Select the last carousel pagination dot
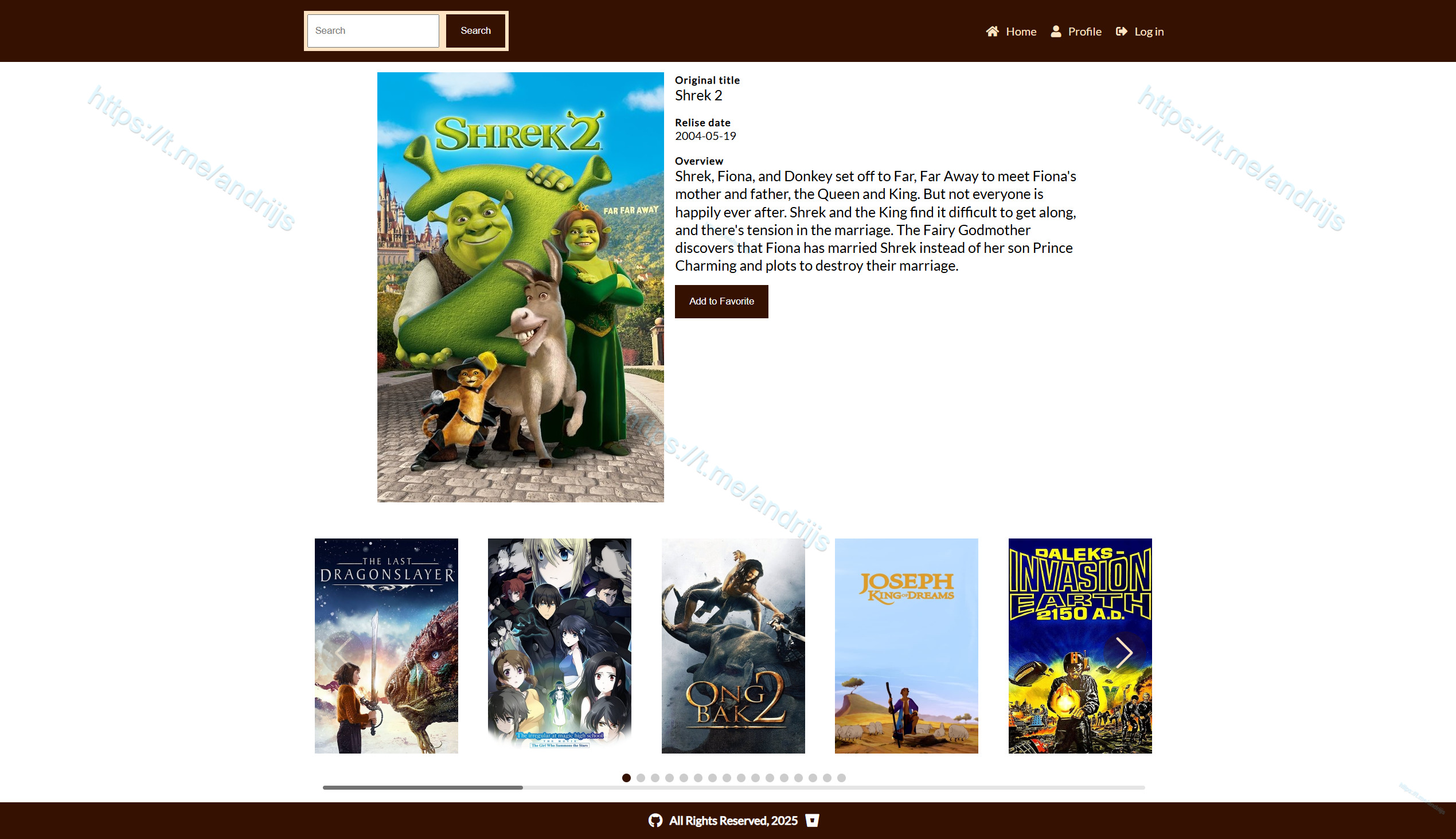The width and height of the screenshot is (1456, 839). (x=841, y=778)
